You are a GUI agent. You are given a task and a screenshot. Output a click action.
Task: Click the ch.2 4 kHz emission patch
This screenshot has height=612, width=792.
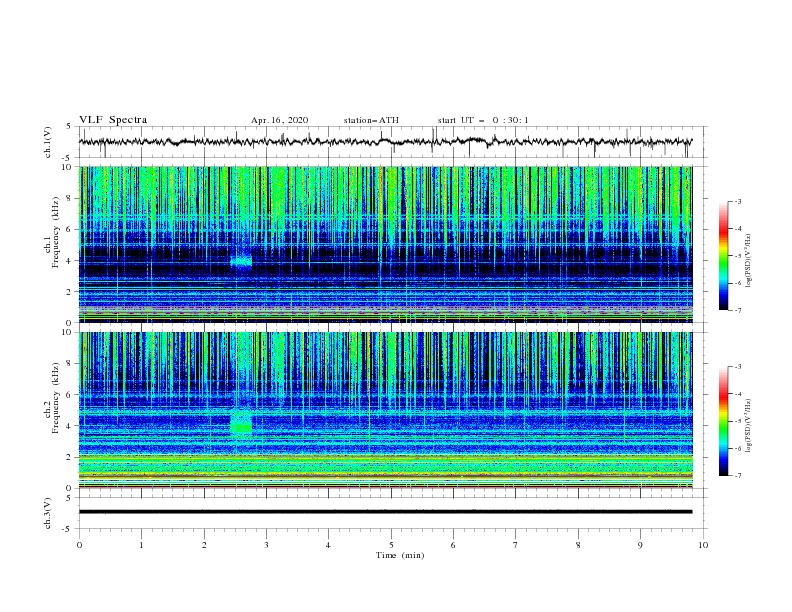[241, 423]
